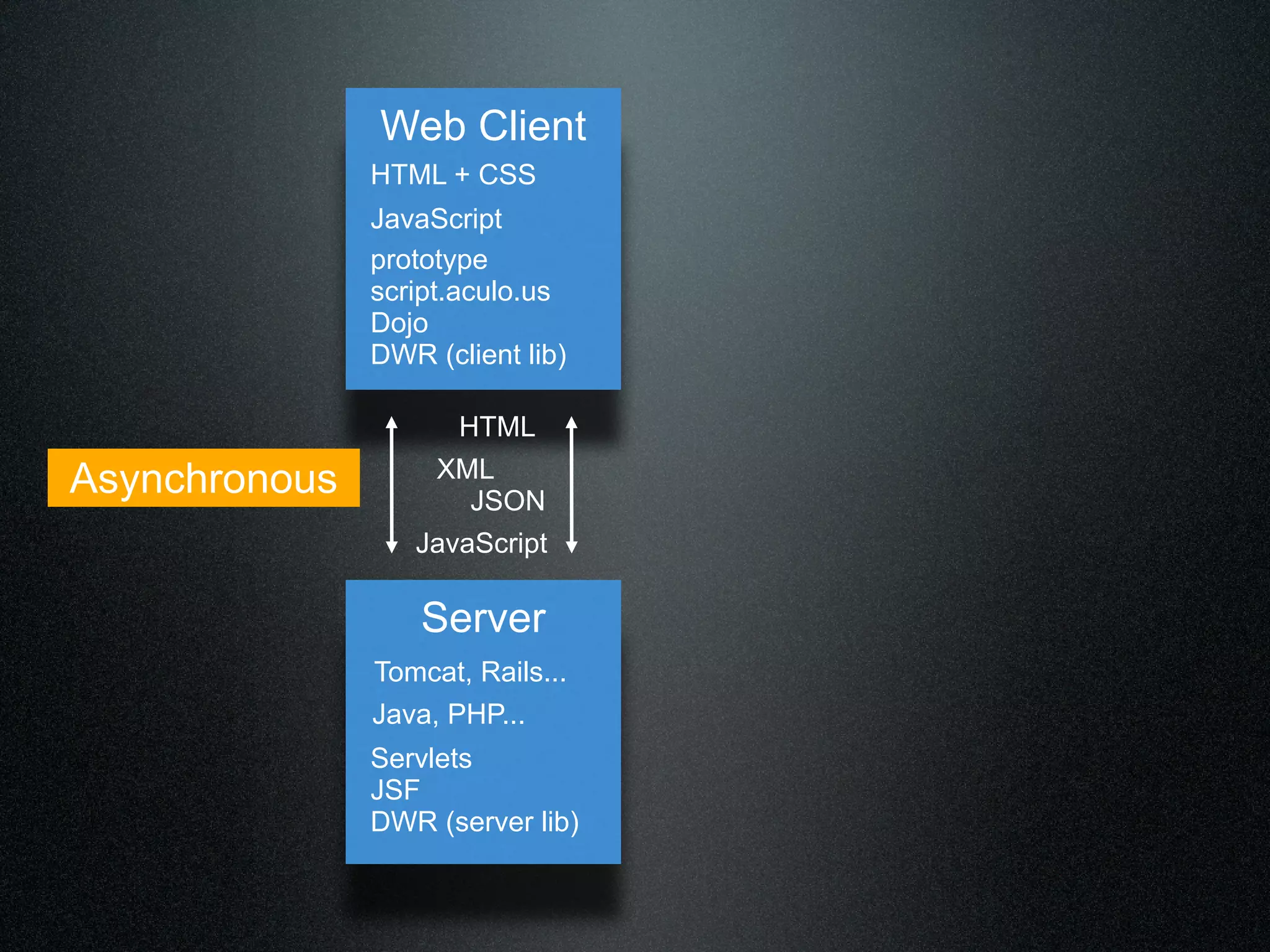Click the DWR (server lib) line
Viewport: 1270px width, 952px height.
(474, 822)
